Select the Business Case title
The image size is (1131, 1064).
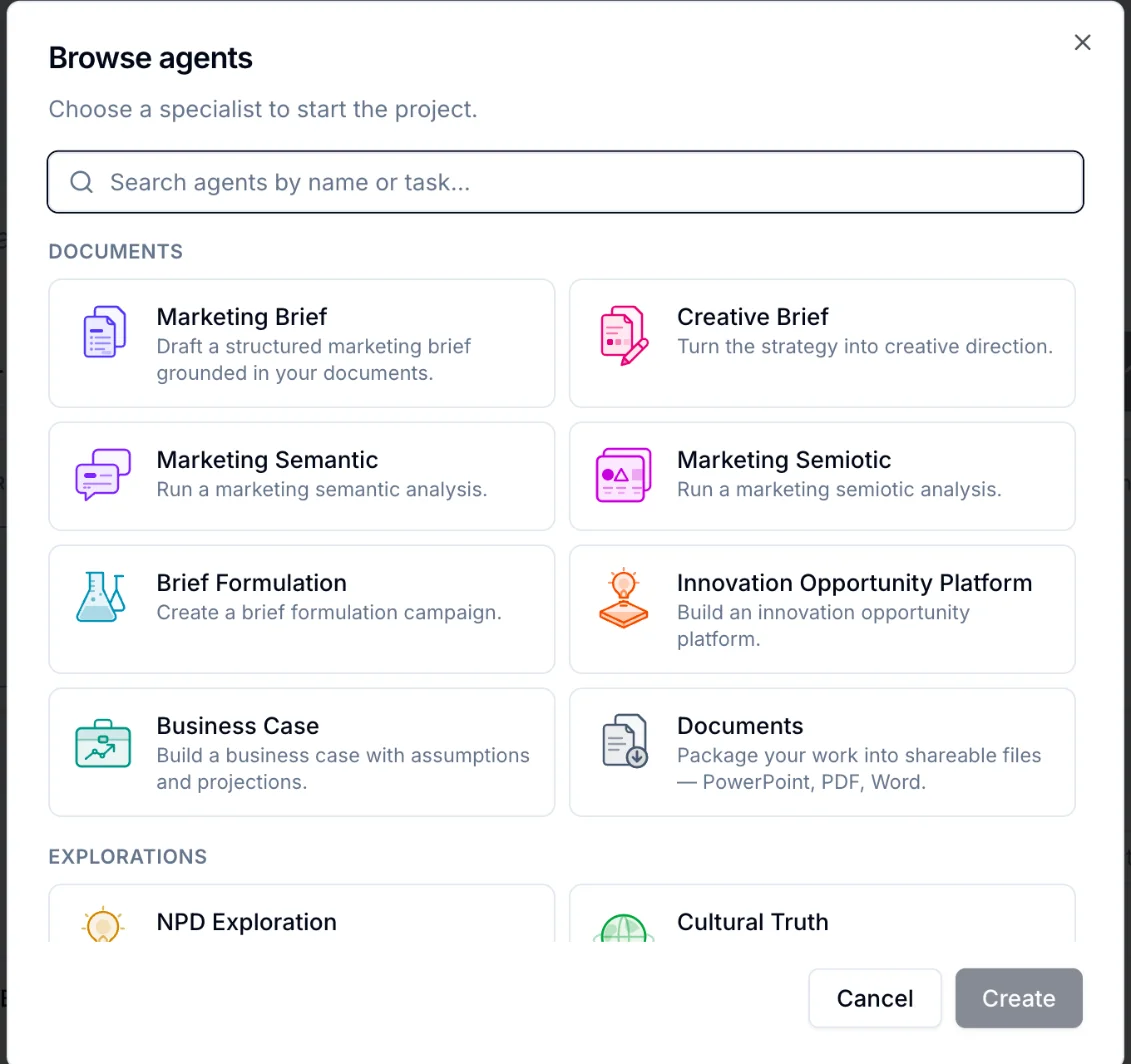click(x=237, y=726)
